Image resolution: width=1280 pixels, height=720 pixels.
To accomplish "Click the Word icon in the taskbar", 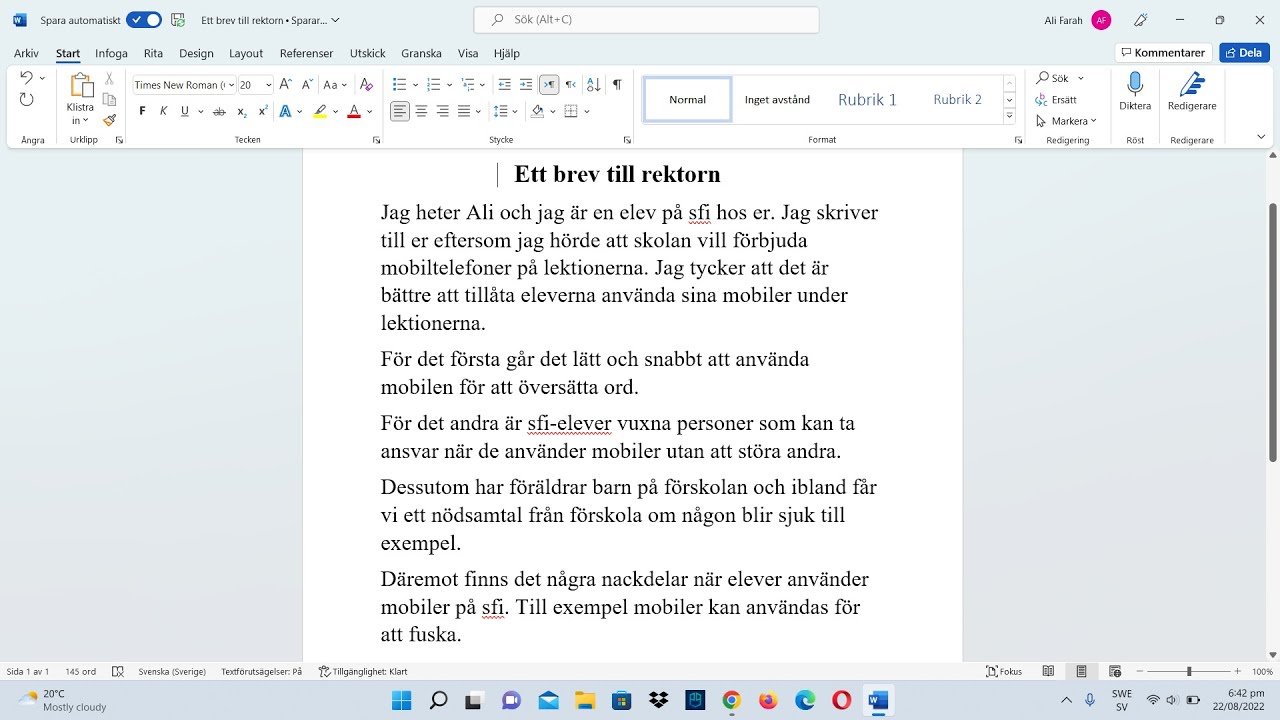I will 878,700.
